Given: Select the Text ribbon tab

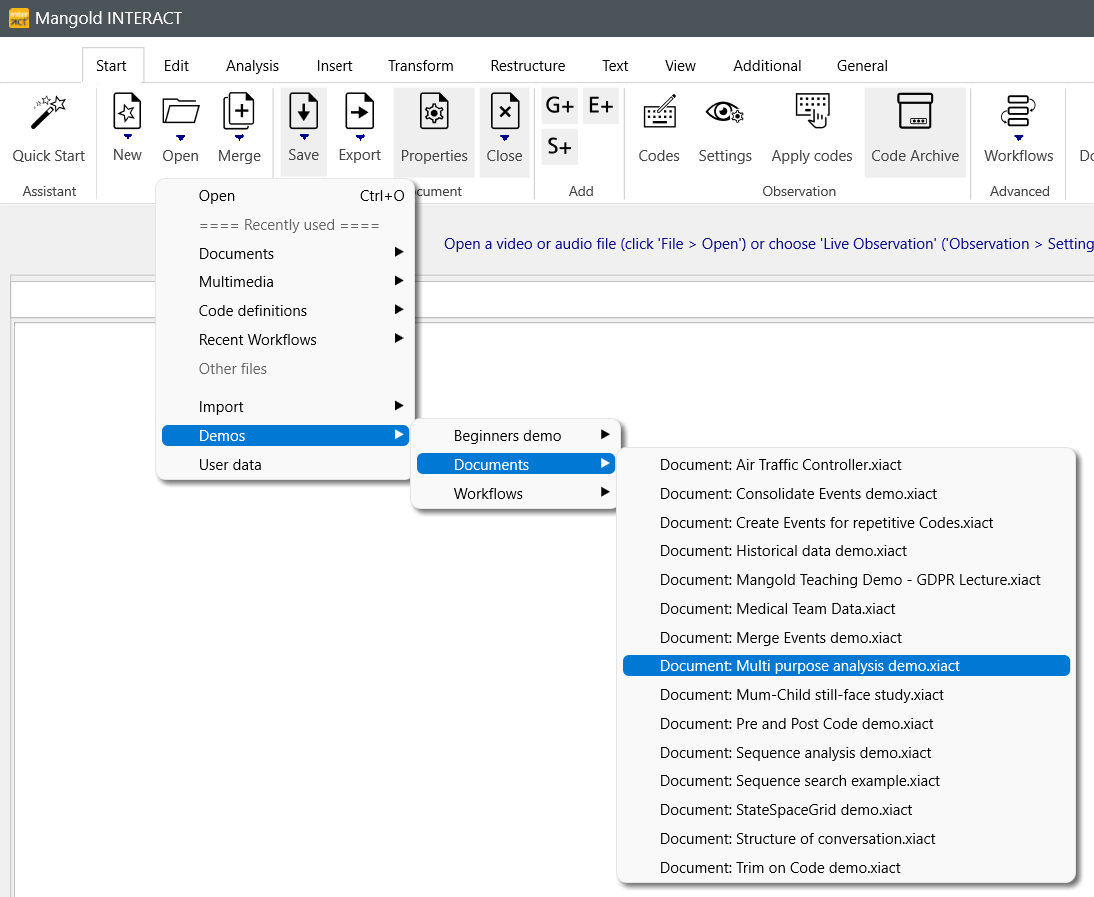Looking at the screenshot, I should pos(615,66).
